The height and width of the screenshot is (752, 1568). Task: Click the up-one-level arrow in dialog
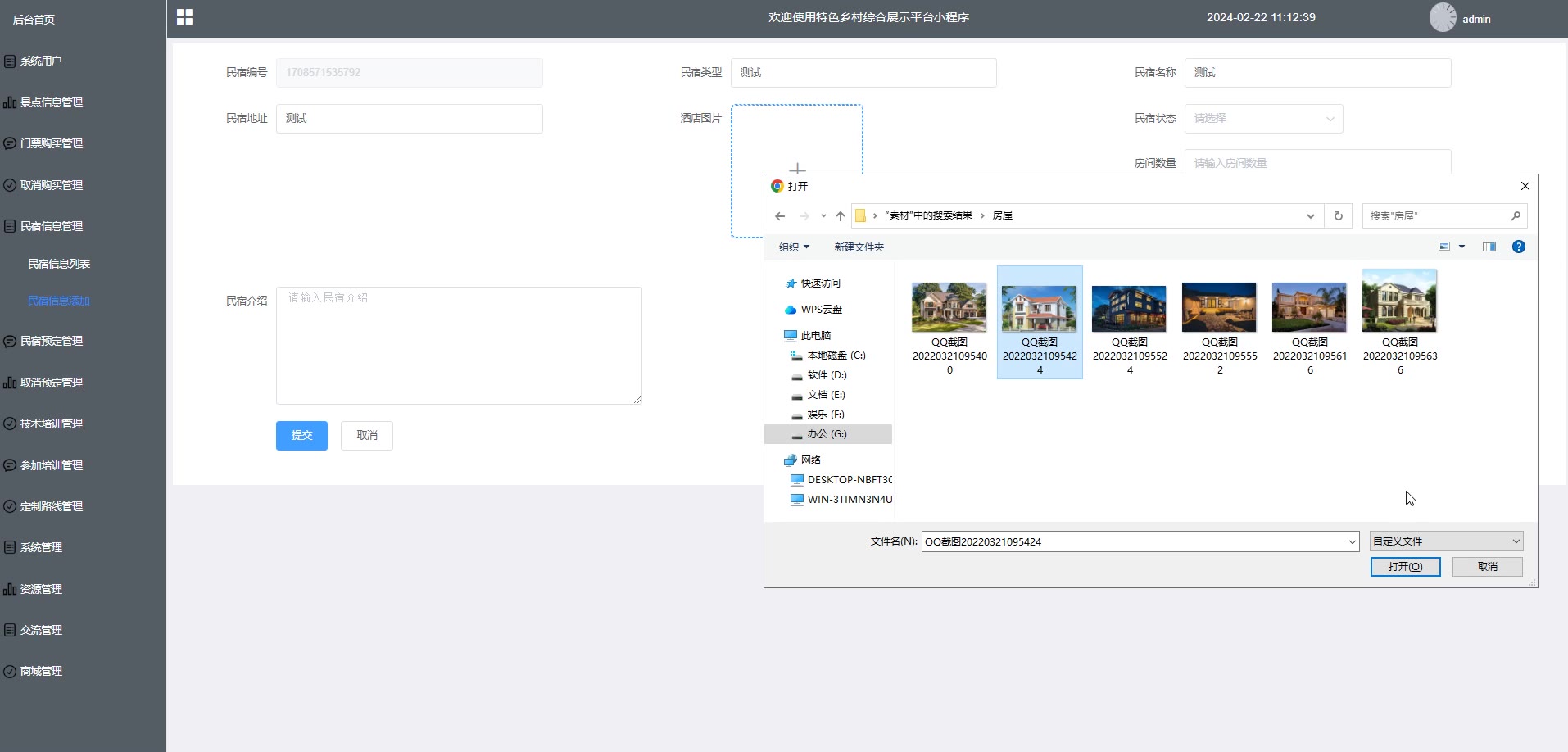[x=840, y=216]
